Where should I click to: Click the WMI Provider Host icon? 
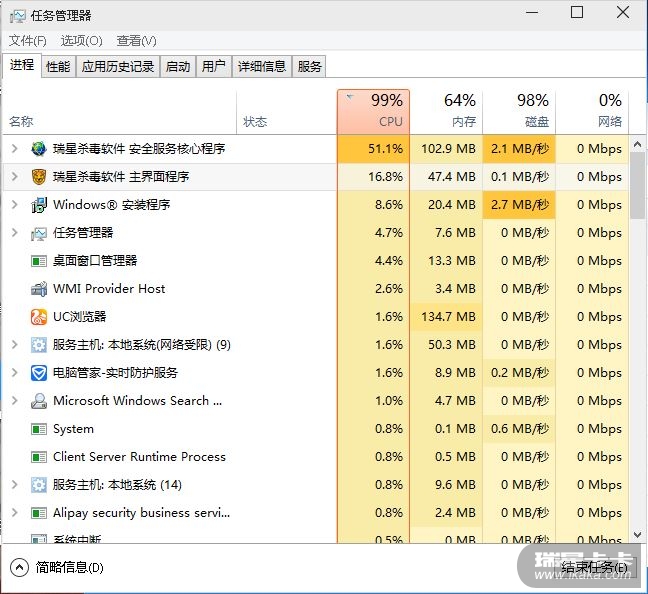click(x=39, y=289)
